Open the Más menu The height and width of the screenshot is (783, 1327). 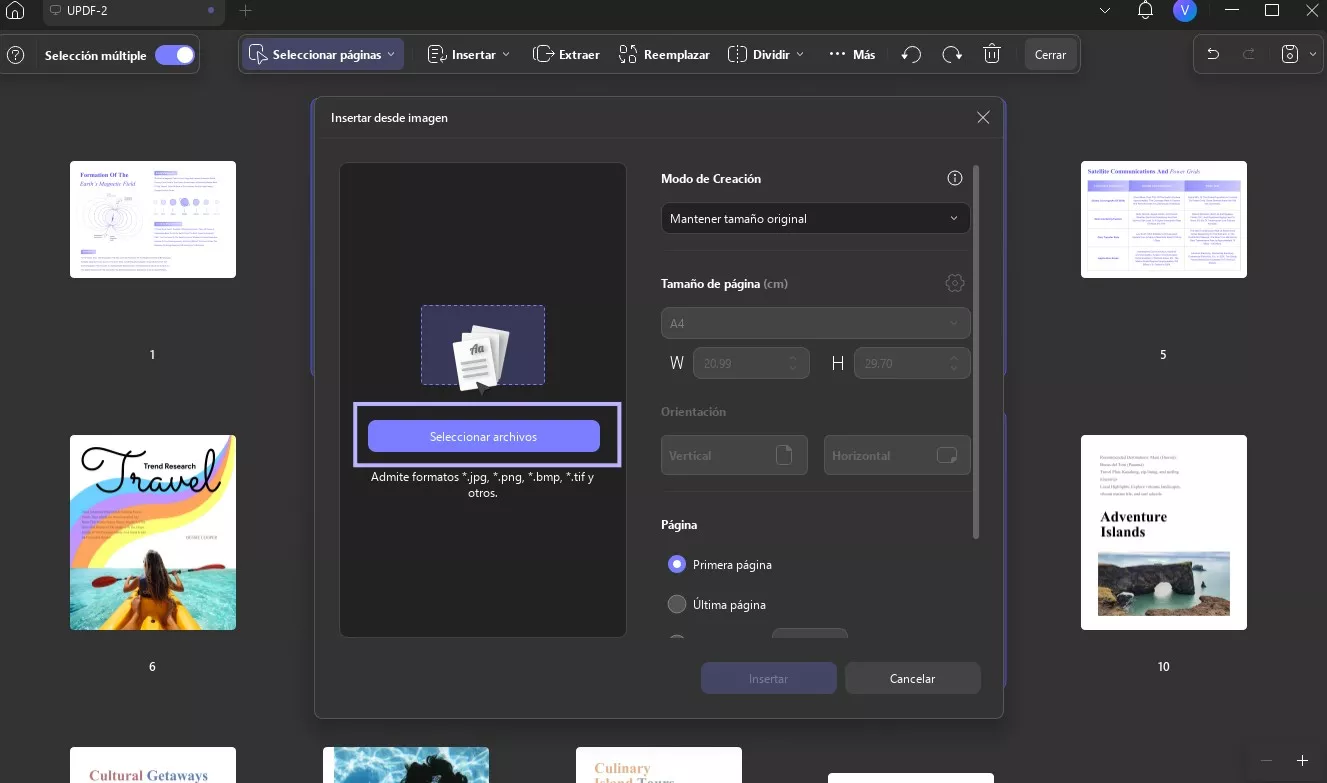click(852, 55)
